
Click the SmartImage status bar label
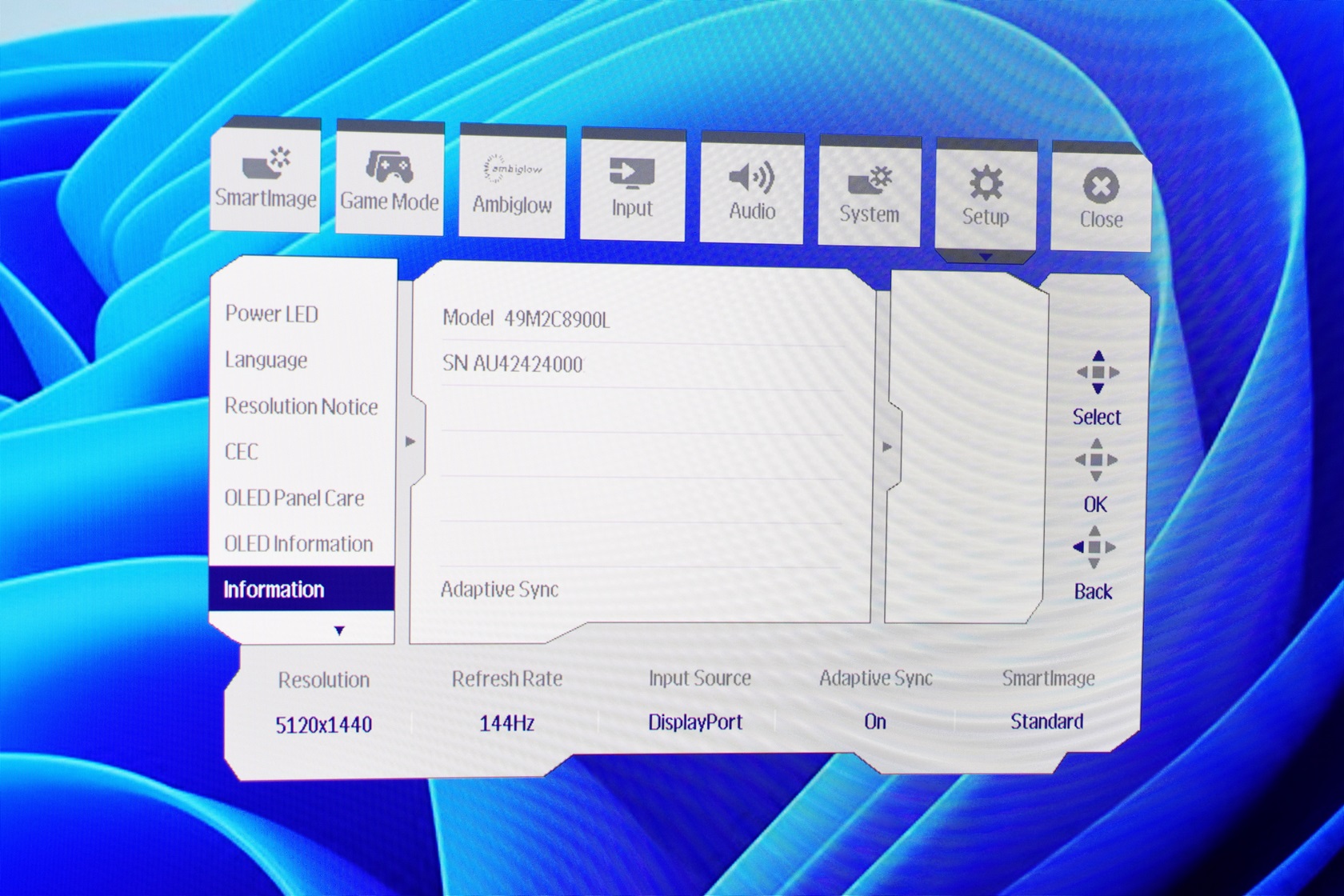coord(1048,678)
